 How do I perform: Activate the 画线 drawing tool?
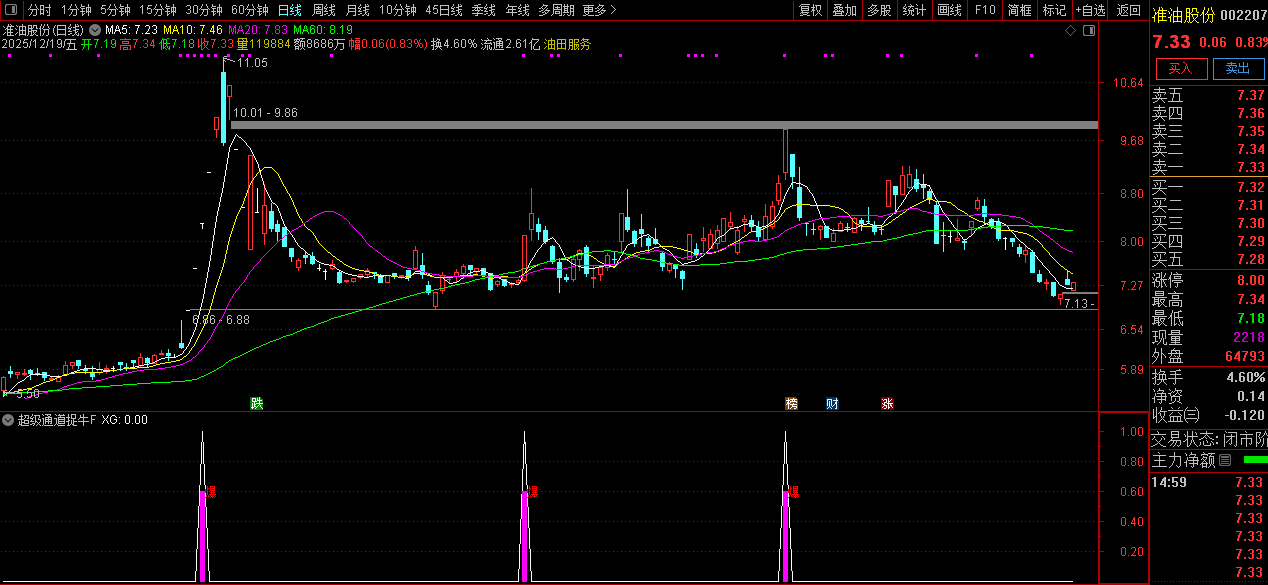click(950, 10)
